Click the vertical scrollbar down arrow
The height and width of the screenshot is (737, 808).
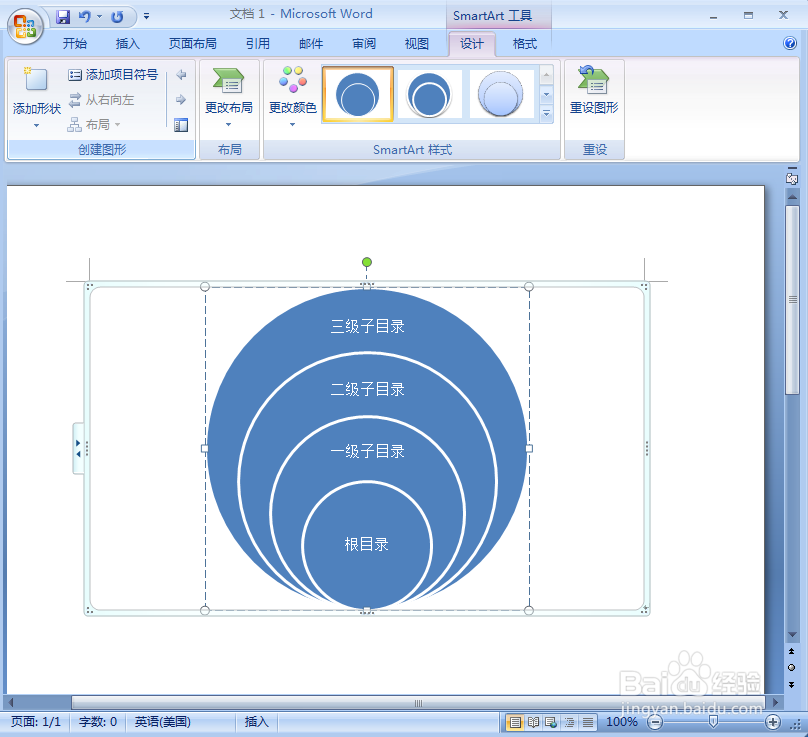click(792, 635)
